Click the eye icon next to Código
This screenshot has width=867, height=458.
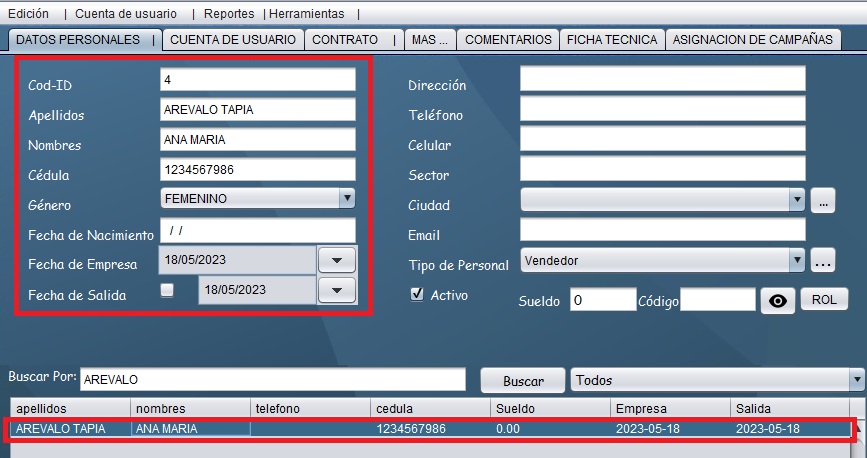pos(778,300)
